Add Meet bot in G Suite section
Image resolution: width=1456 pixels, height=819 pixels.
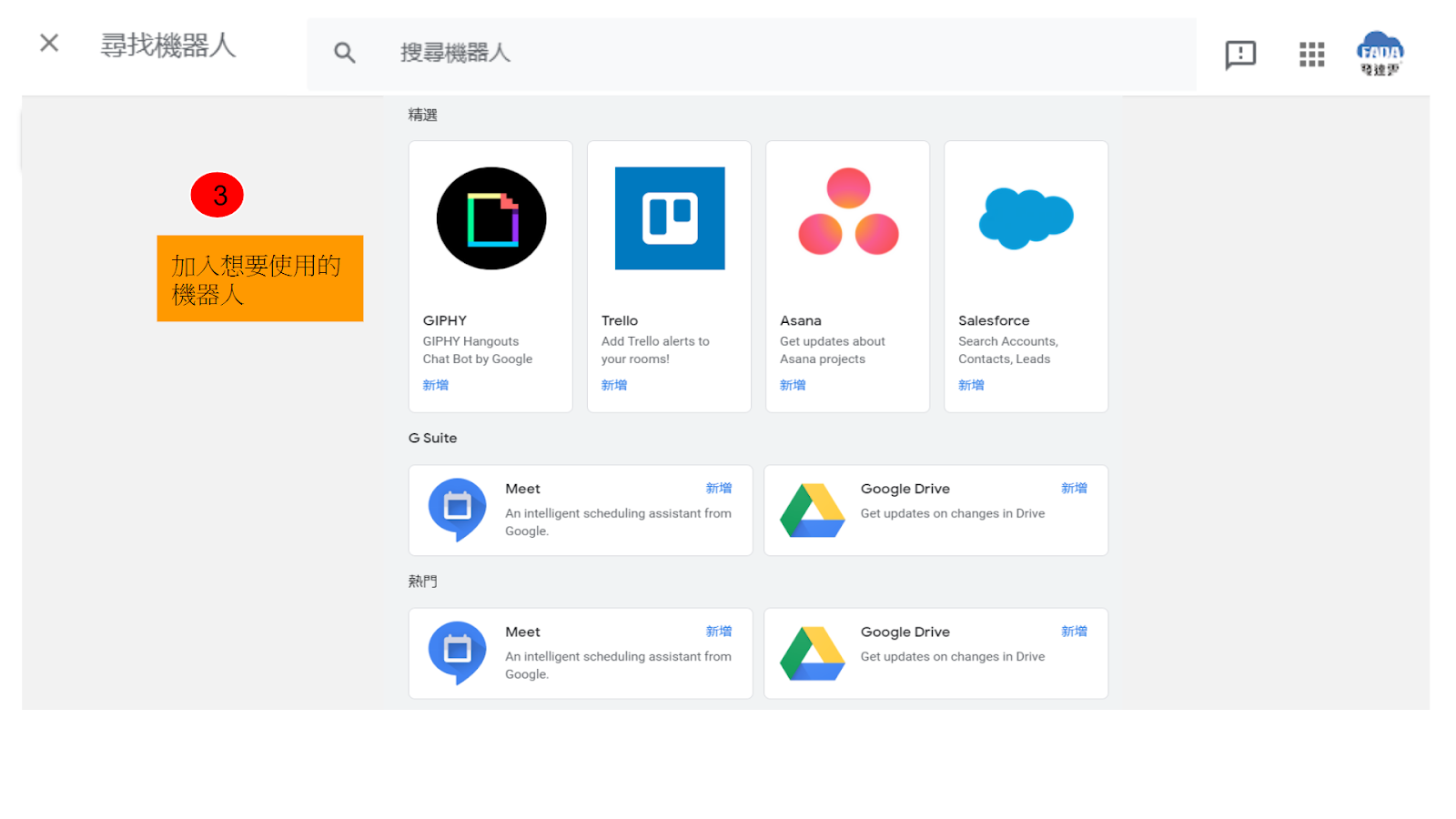pyautogui.click(x=719, y=489)
